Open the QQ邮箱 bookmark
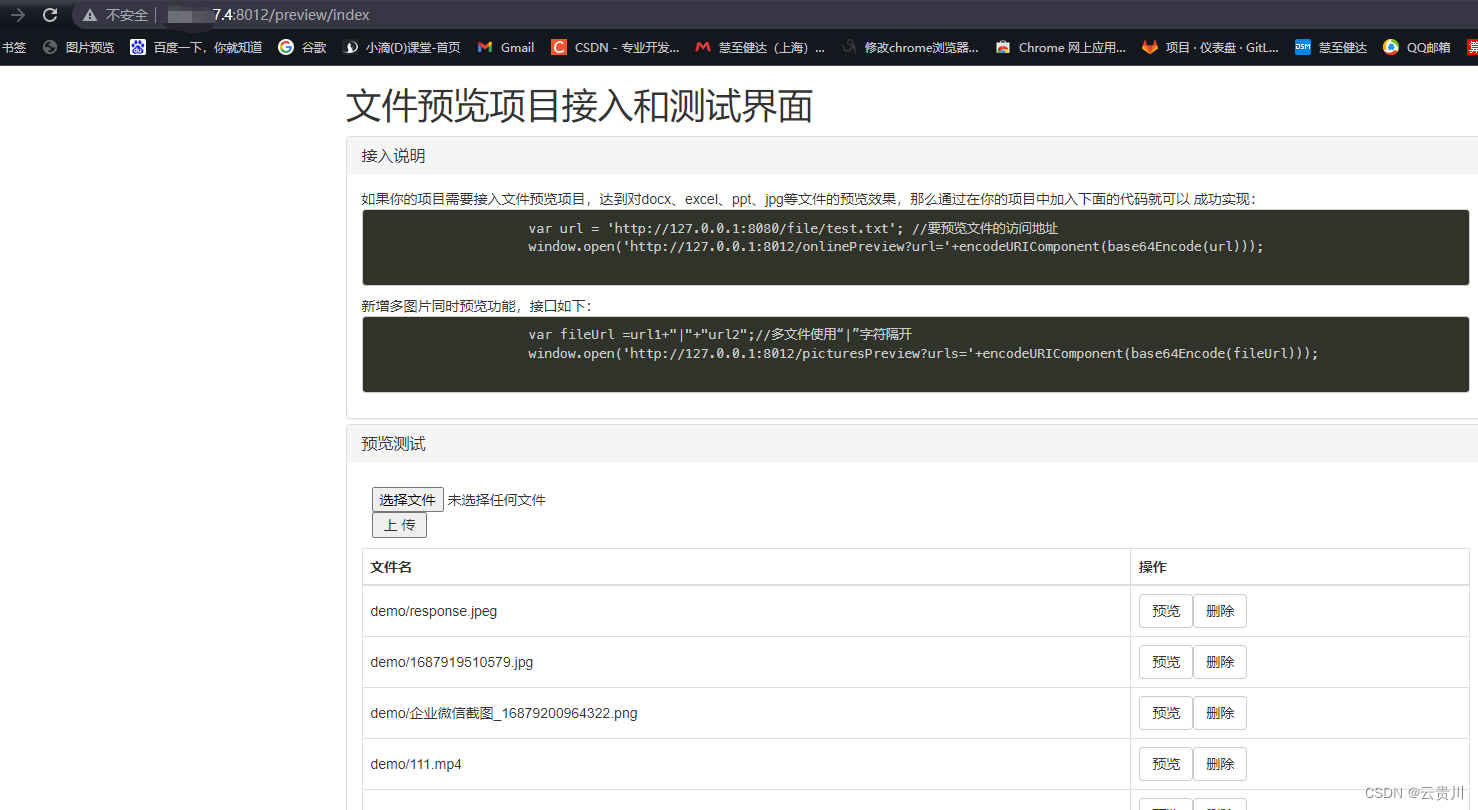The image size is (1478, 810). point(1416,46)
